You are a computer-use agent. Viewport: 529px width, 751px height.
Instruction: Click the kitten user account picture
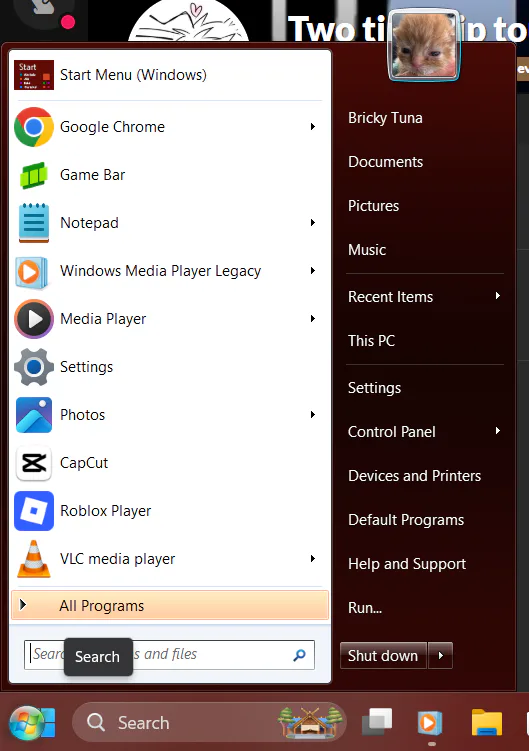coord(424,46)
